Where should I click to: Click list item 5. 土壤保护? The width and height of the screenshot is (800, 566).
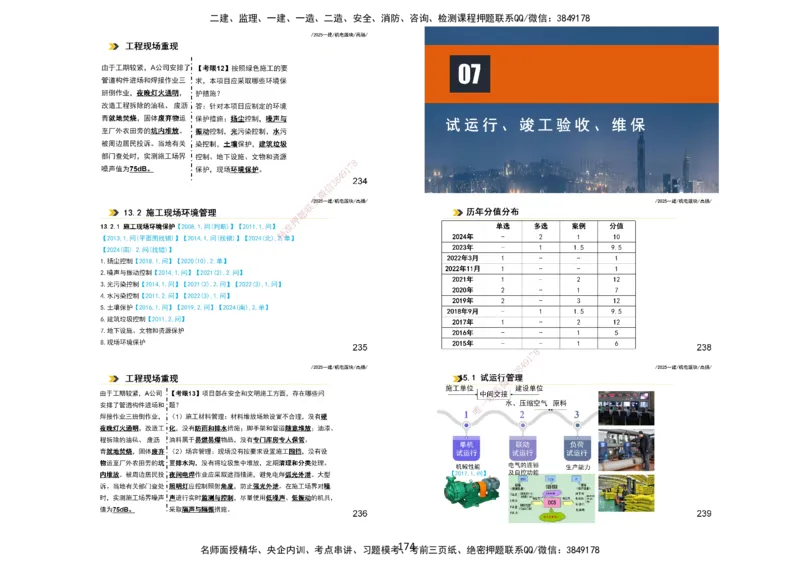(x=116, y=308)
